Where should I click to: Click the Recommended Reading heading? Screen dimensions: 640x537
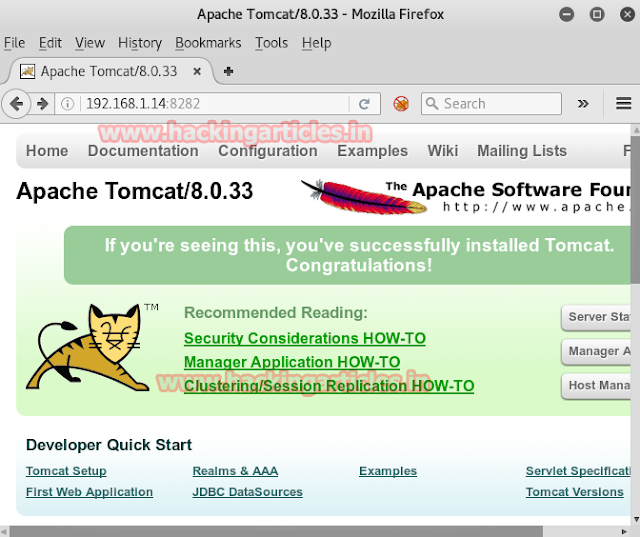click(x=276, y=313)
